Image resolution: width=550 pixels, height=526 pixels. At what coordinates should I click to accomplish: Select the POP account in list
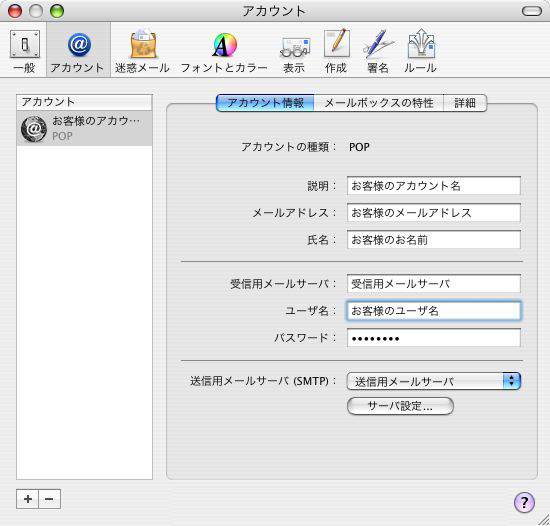coord(84,128)
